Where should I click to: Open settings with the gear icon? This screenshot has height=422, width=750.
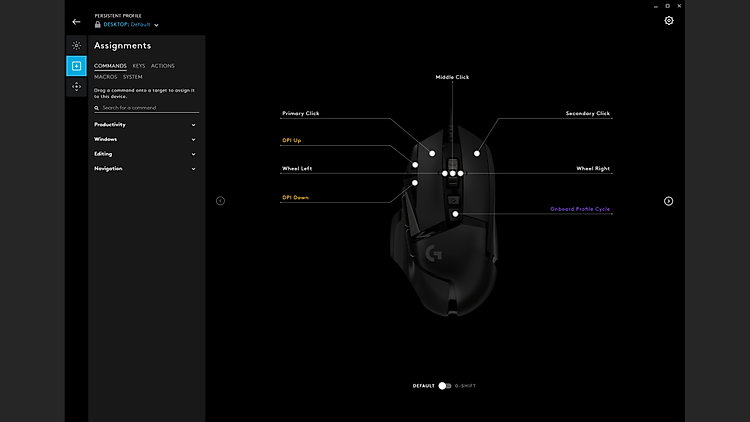click(x=669, y=21)
